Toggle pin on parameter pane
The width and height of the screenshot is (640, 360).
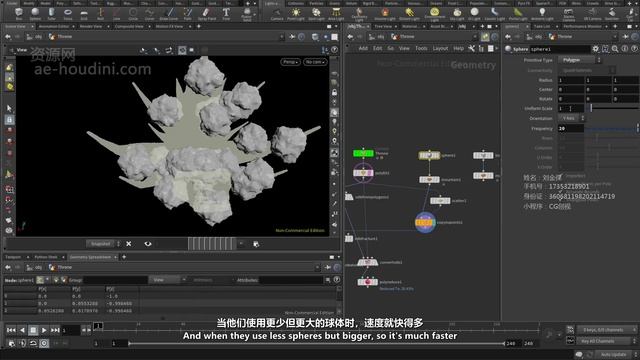click(x=626, y=37)
